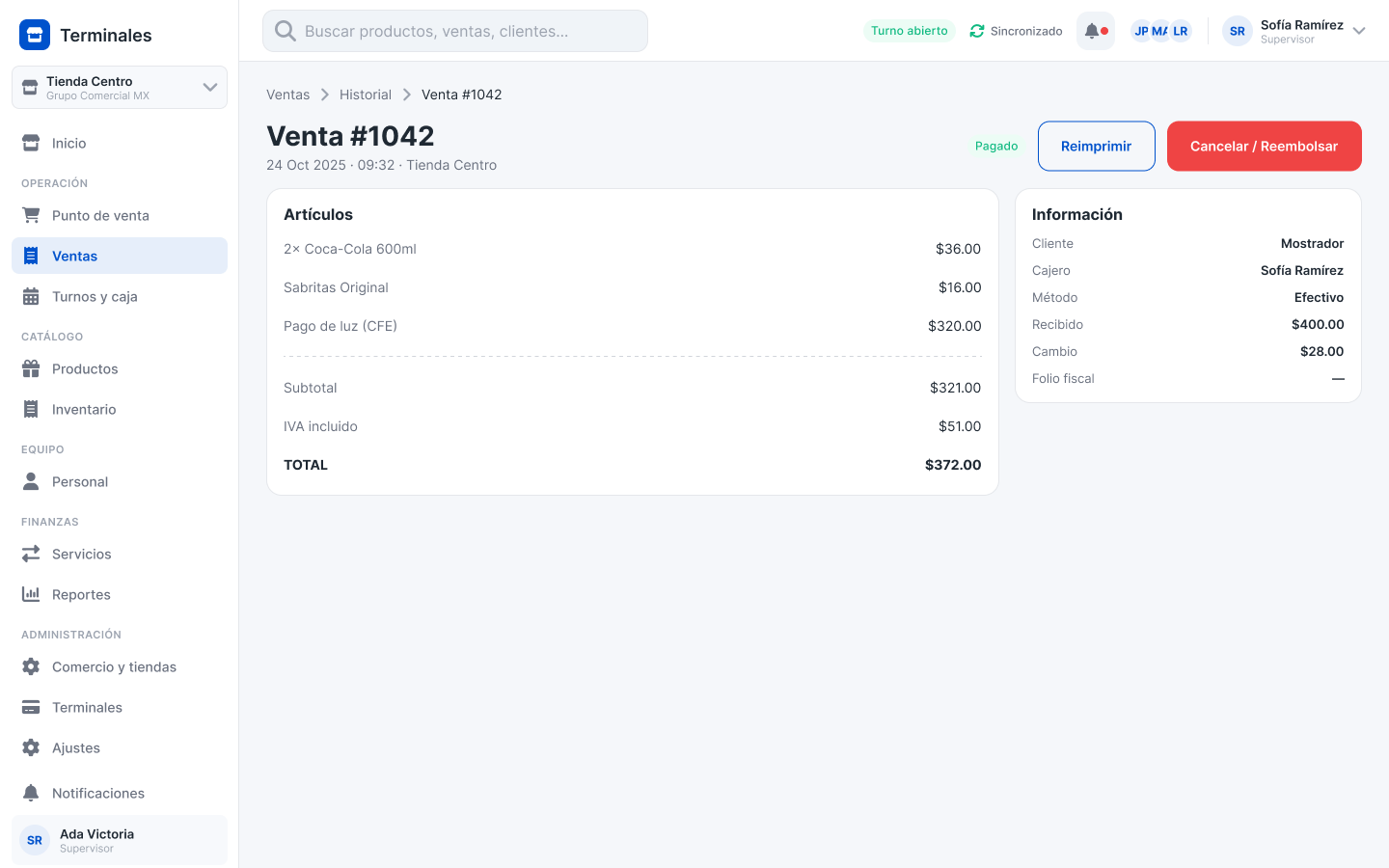Open the Ada Victoria profile card
Screen dimensions: 1389x868
coord(120,840)
